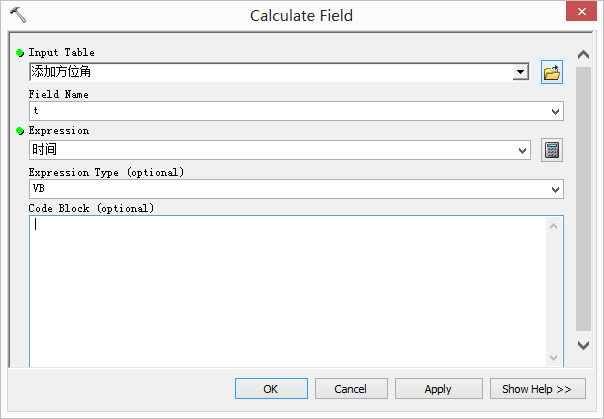Image resolution: width=604 pixels, height=419 pixels.
Task: Click the Code Block scrollbar up arrow
Action: [x=553, y=226]
